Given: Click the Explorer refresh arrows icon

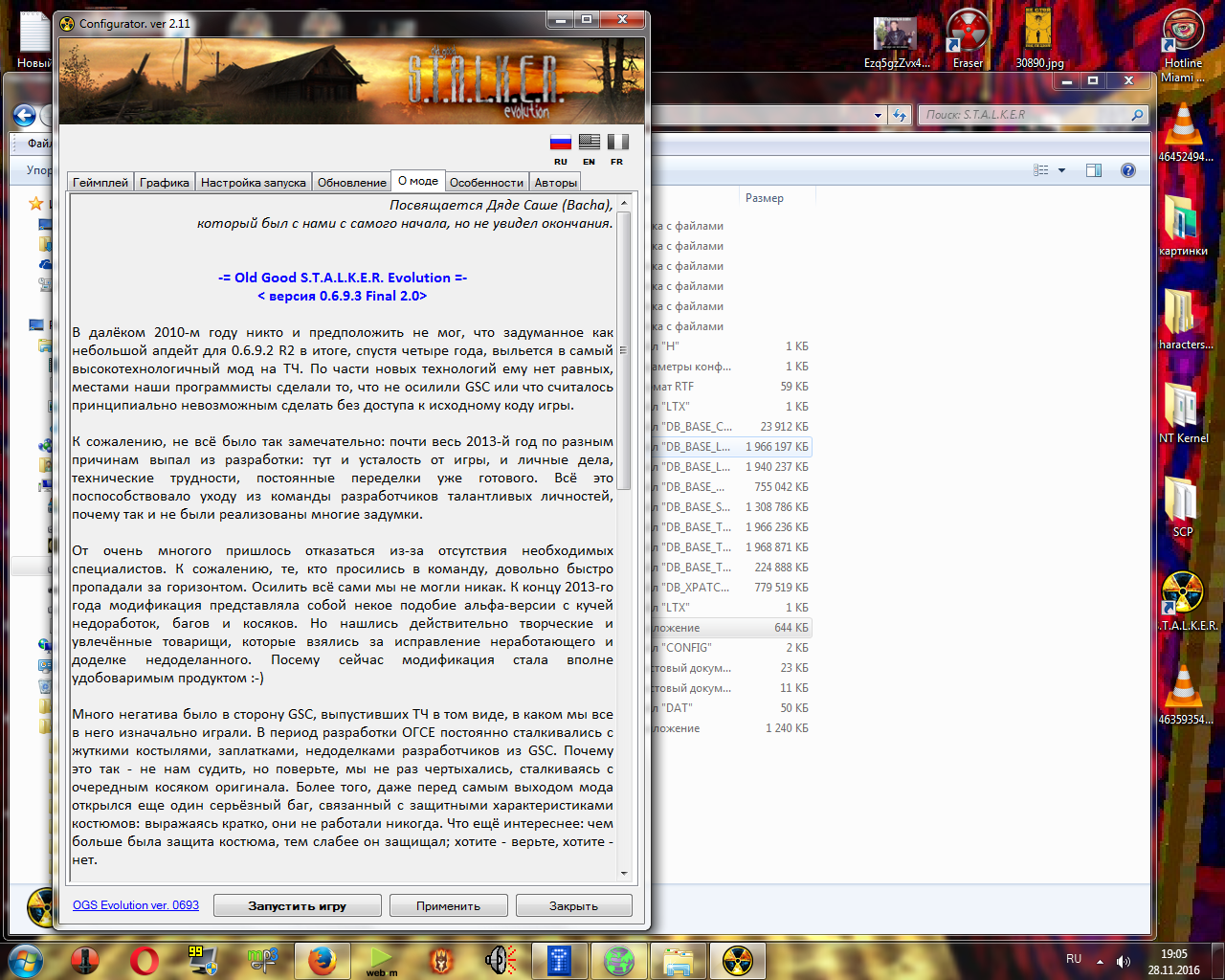Looking at the screenshot, I should pyautogui.click(x=899, y=115).
